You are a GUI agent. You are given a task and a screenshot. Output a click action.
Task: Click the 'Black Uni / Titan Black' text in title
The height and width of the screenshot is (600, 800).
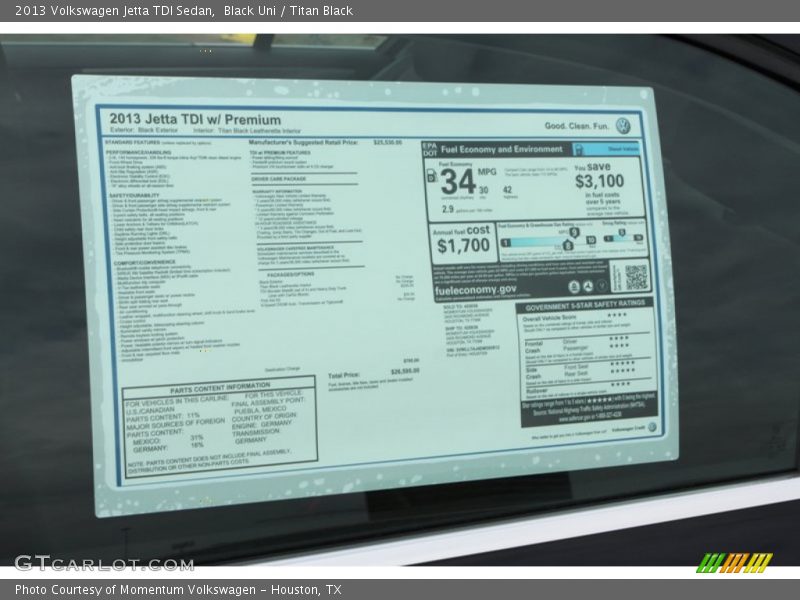click(288, 11)
